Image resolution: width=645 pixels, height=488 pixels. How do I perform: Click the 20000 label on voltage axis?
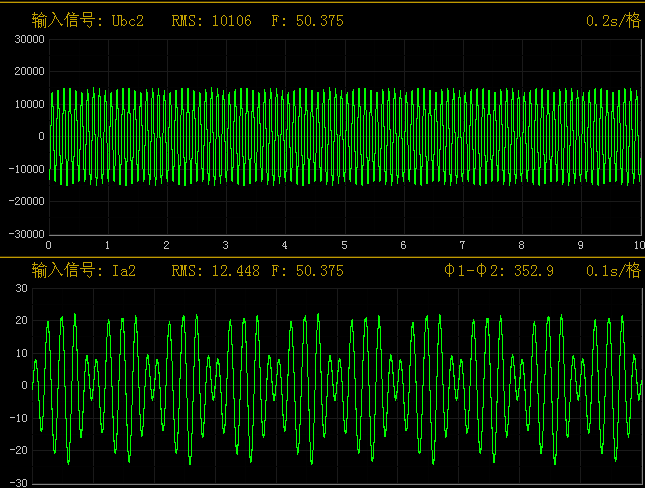pos(28,71)
